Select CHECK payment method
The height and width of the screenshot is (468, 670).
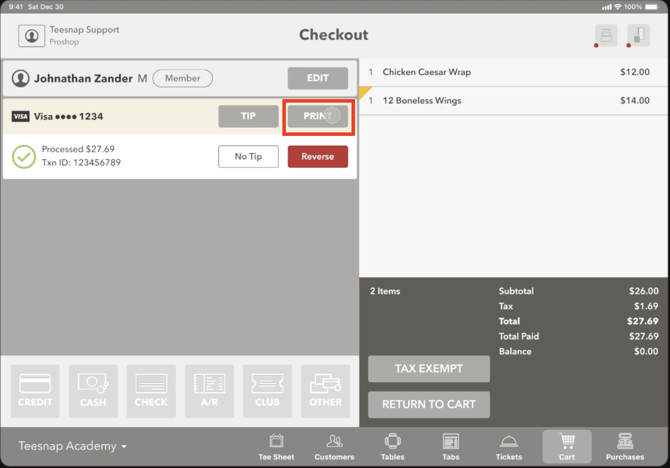click(x=151, y=391)
